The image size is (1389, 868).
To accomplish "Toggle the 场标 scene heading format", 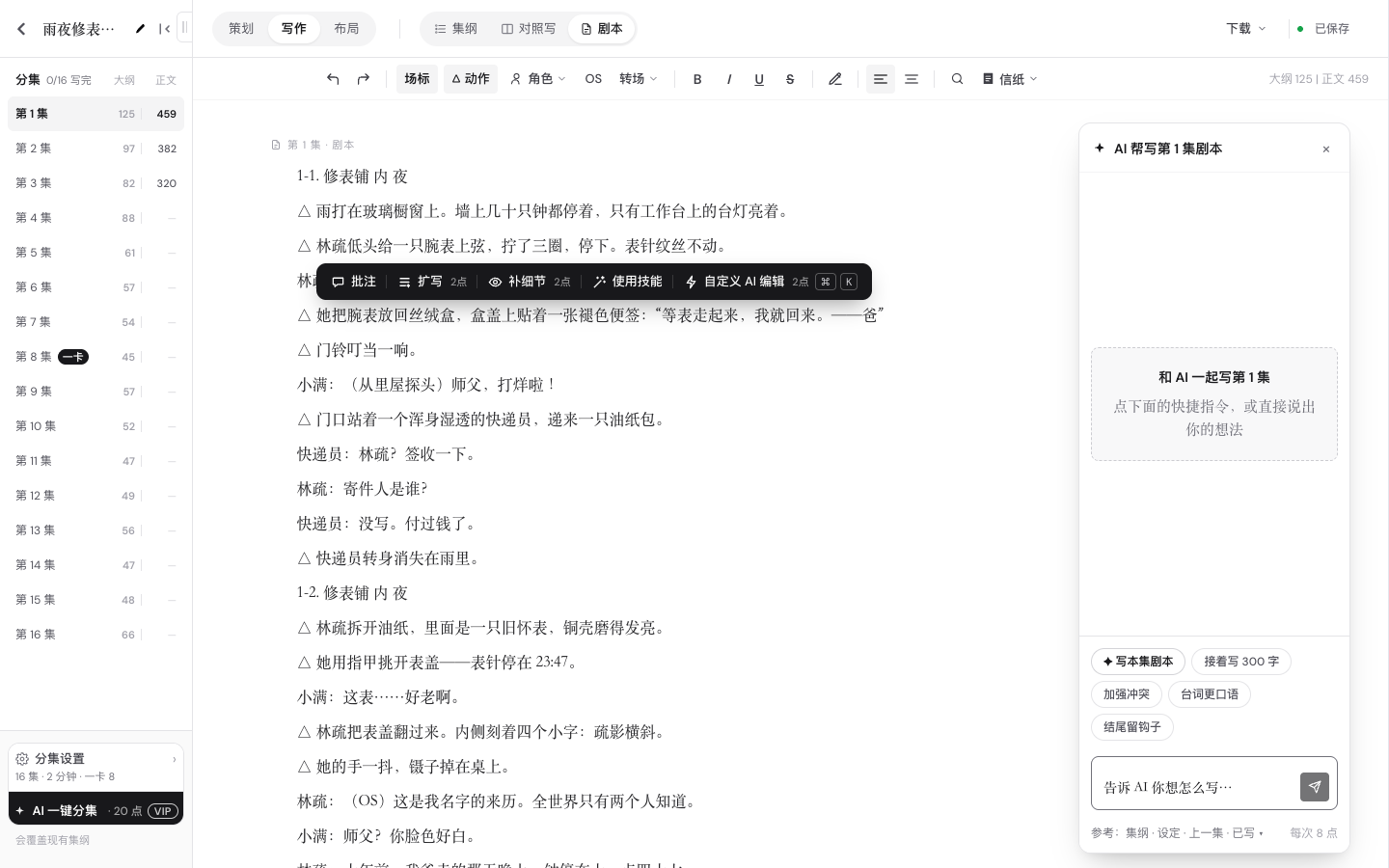I will 417,79.
